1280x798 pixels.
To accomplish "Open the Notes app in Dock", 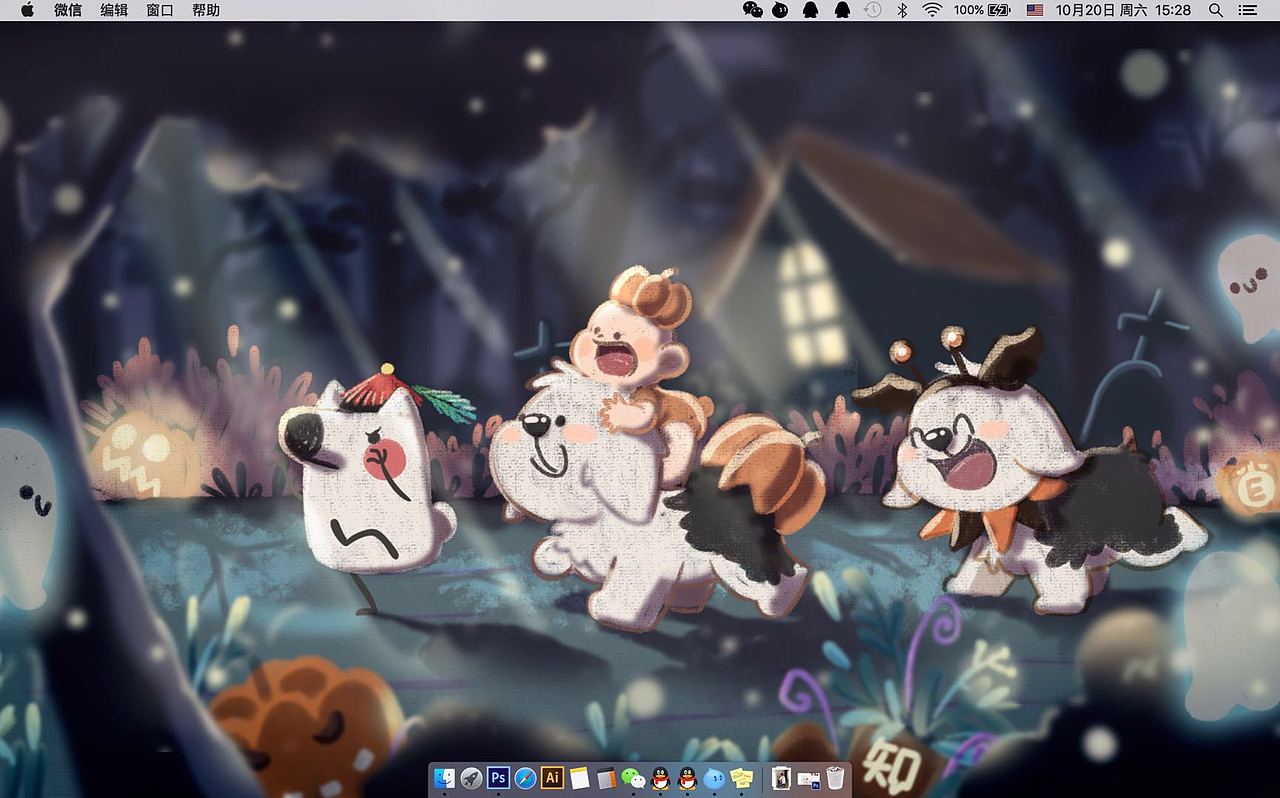I will [x=579, y=778].
